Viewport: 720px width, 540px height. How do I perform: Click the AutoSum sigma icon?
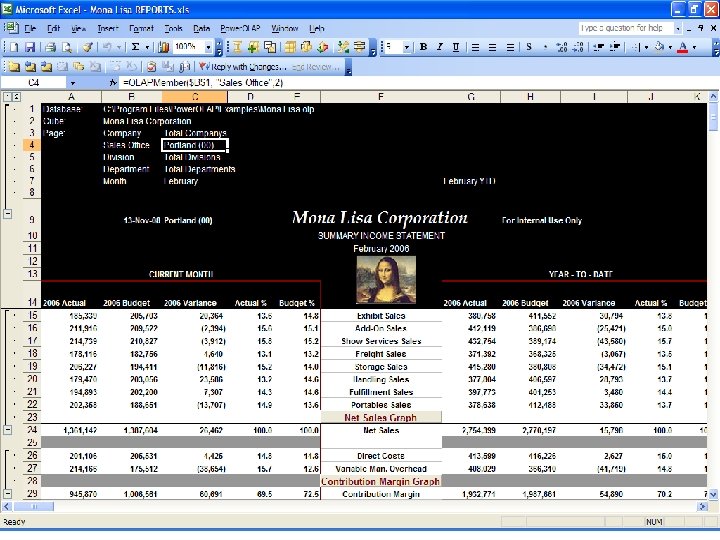(135, 47)
